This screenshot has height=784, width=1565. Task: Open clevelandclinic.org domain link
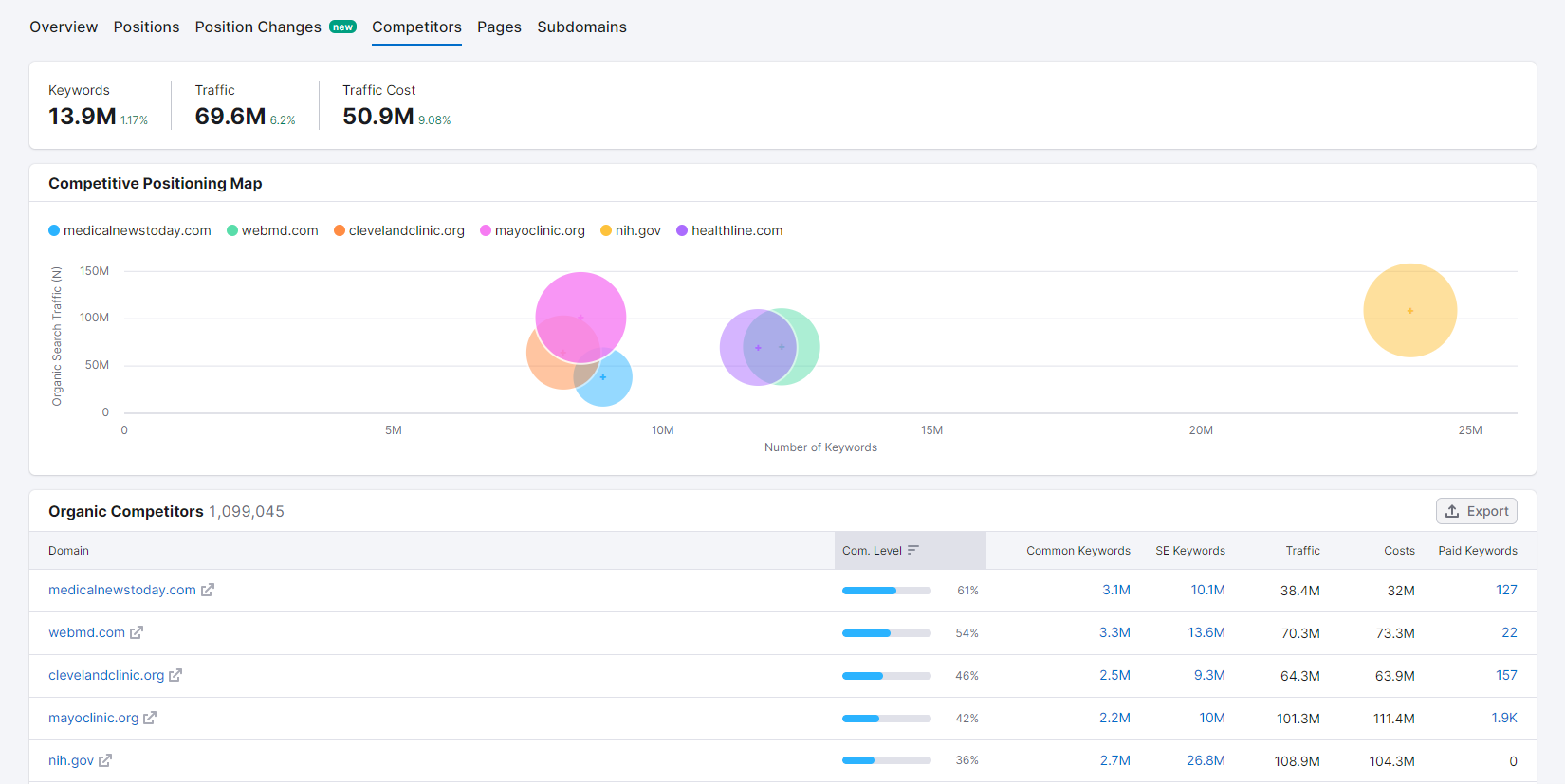coord(106,675)
